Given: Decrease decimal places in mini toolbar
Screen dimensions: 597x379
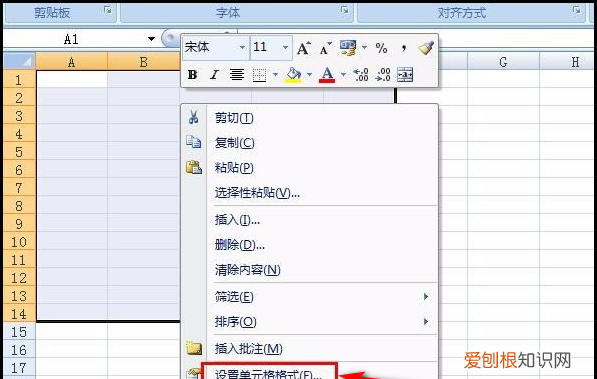Looking at the screenshot, I should [383, 75].
